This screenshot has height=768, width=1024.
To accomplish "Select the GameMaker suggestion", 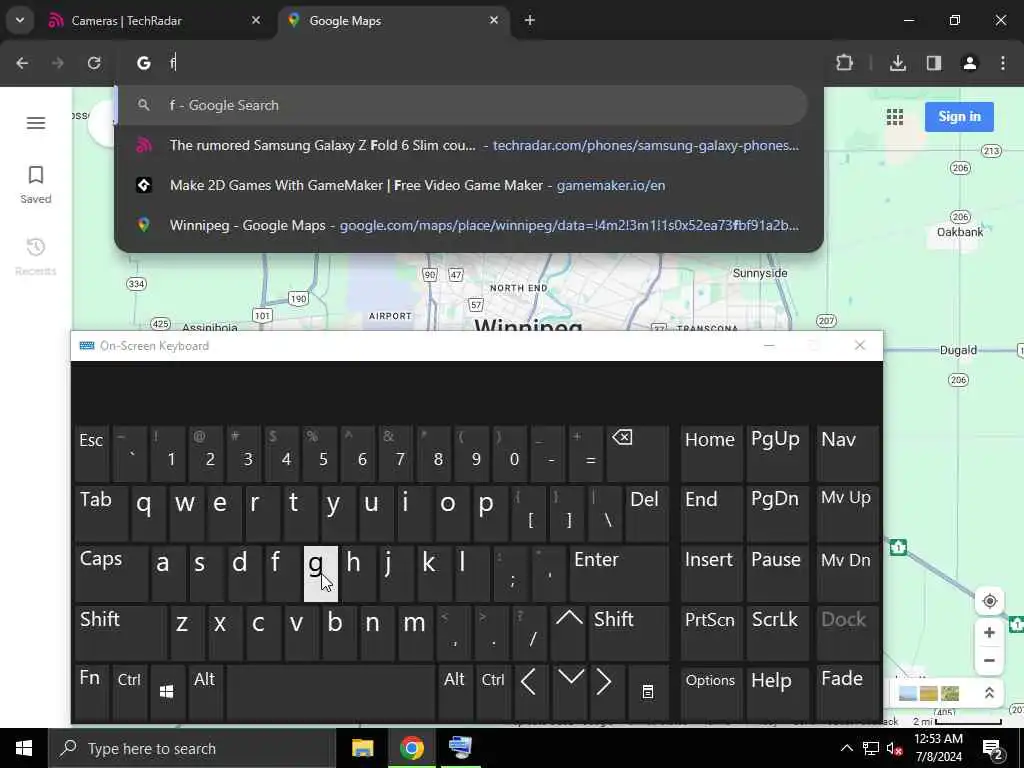I will [x=469, y=185].
